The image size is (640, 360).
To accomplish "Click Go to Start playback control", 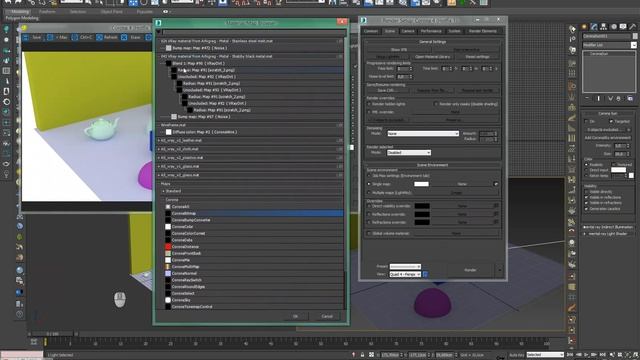I will 570,355.
